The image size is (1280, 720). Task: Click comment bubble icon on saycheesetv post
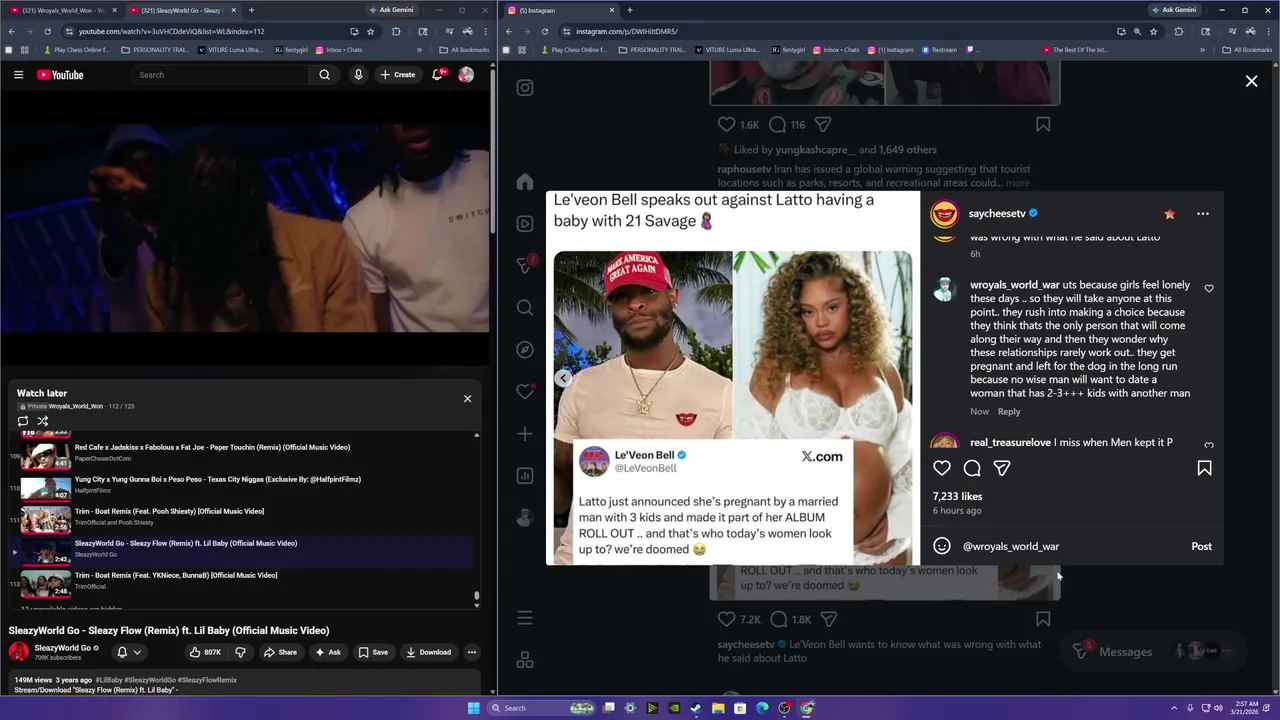click(972, 468)
